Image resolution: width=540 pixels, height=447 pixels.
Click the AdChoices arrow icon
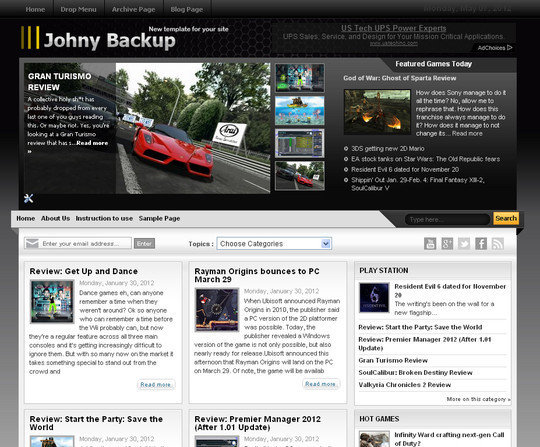tap(510, 48)
